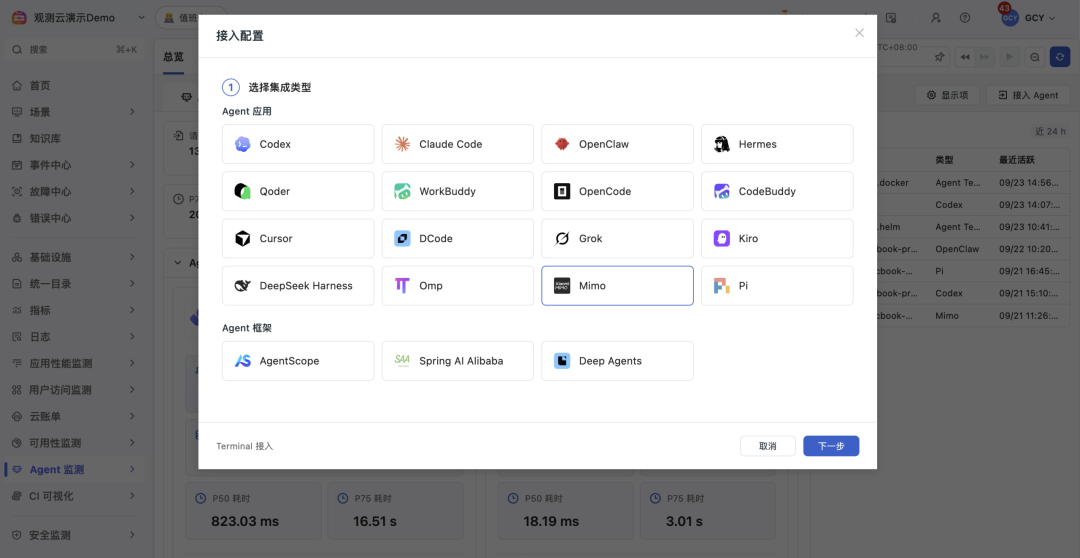Open 应用性能监测 in the sidebar

[74, 363]
